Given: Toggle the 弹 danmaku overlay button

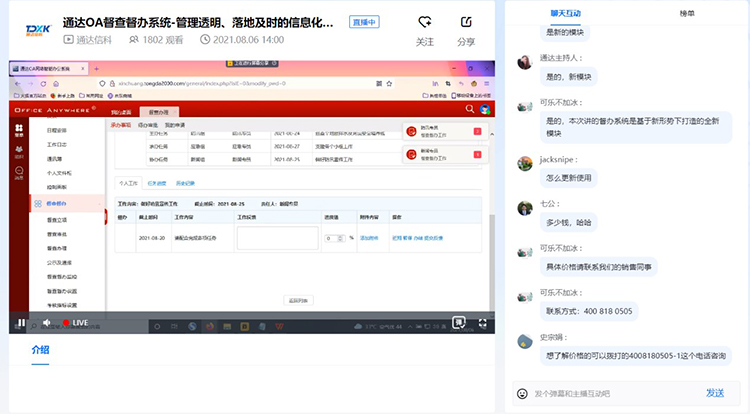Looking at the screenshot, I should click(x=459, y=323).
